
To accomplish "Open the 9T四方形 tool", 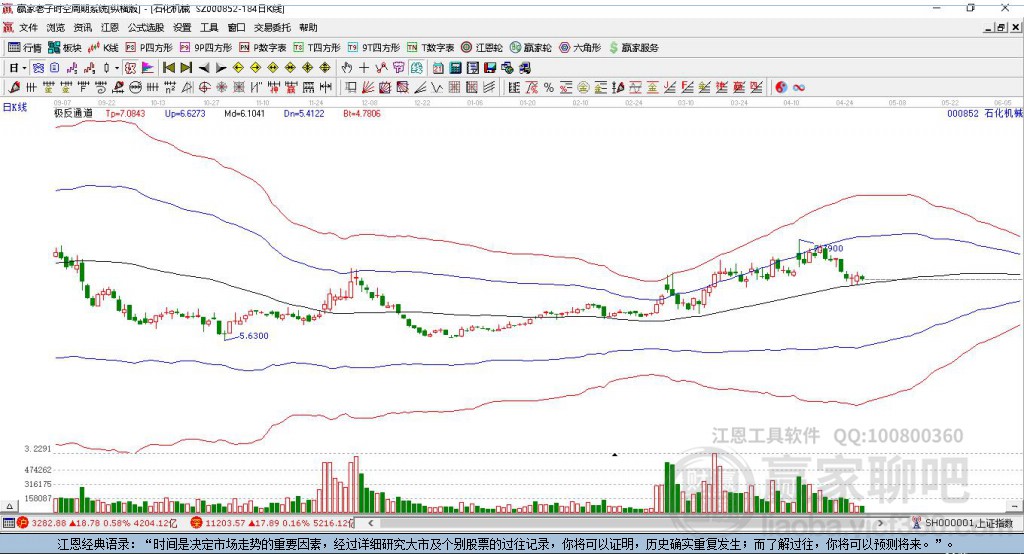I will 374,48.
